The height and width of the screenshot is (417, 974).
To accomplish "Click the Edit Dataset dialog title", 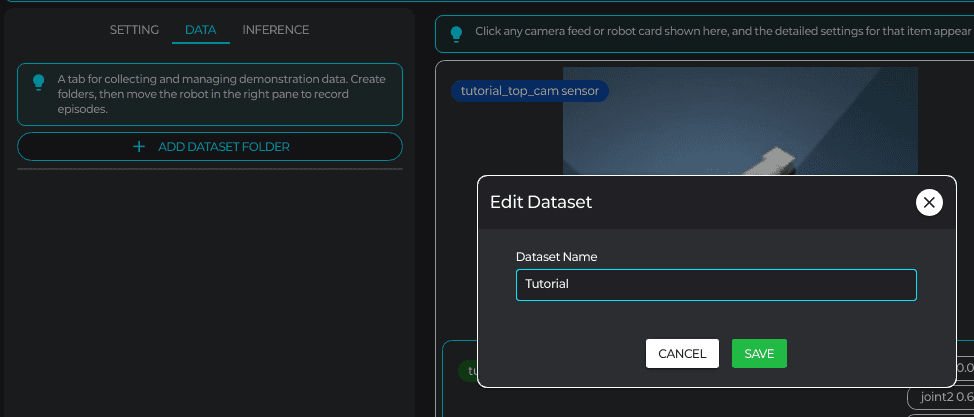I will pyautogui.click(x=541, y=202).
